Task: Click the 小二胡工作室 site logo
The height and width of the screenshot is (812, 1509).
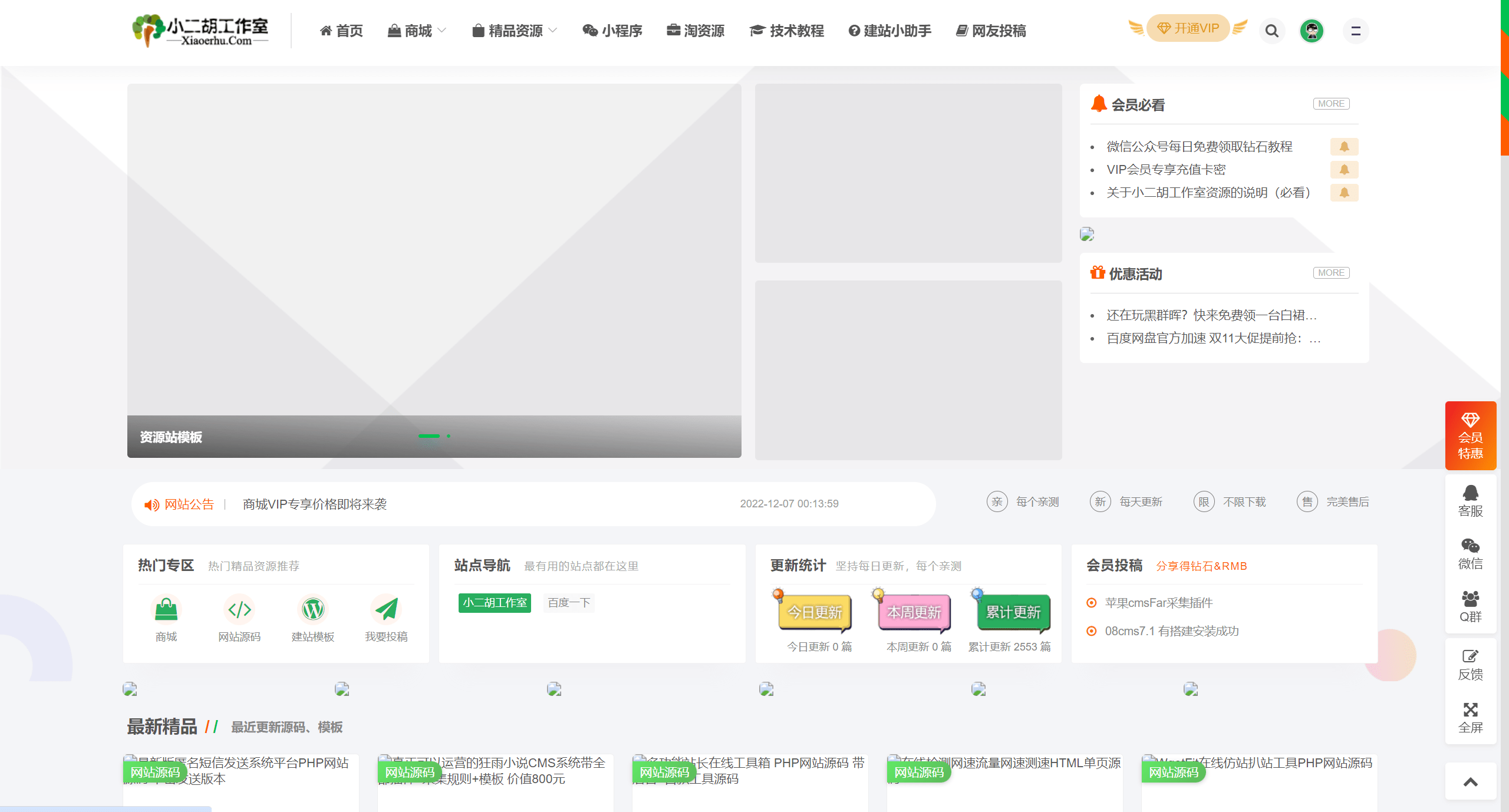Action: (x=200, y=31)
